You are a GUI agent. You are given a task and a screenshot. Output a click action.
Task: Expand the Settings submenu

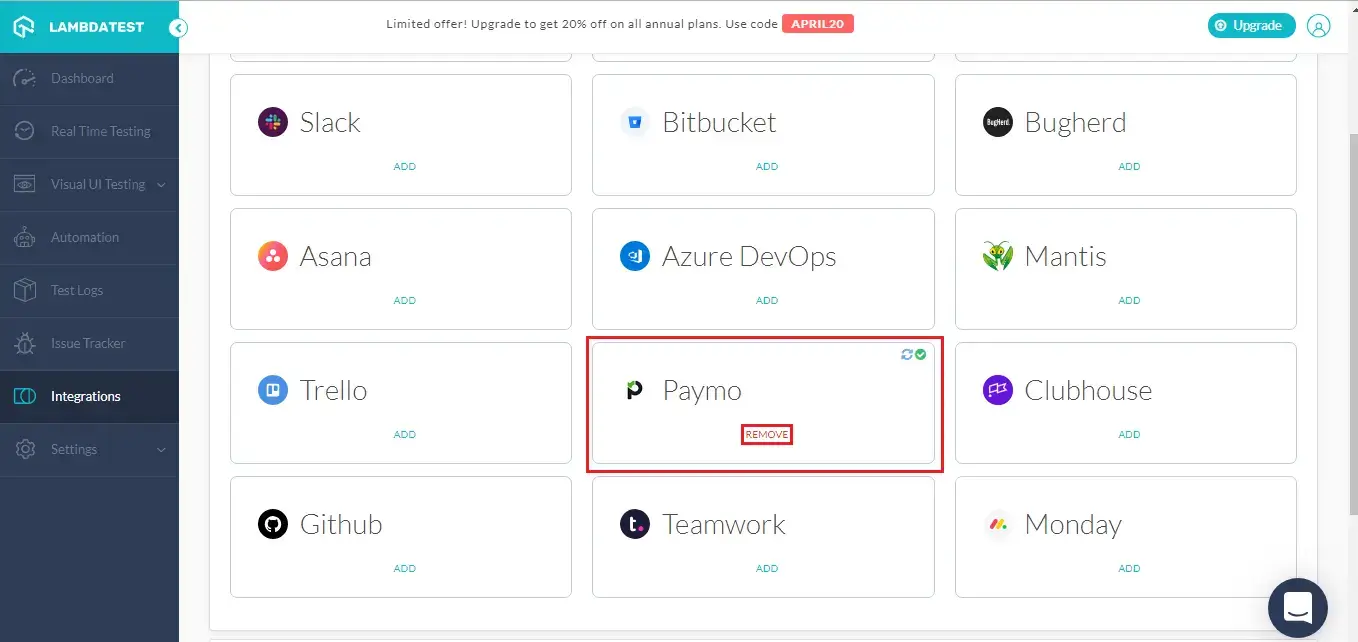pos(89,449)
